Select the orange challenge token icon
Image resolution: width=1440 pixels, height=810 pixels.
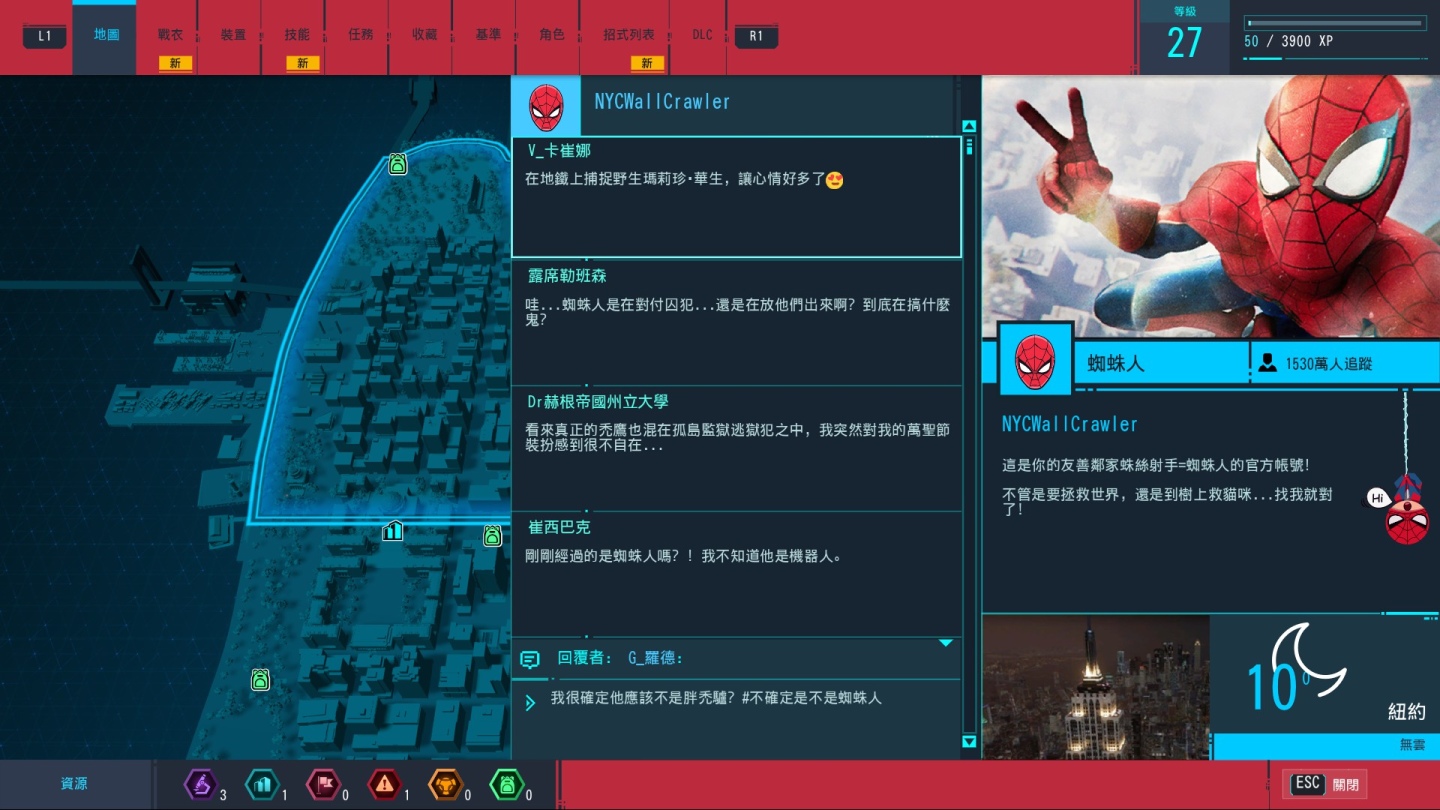click(446, 785)
